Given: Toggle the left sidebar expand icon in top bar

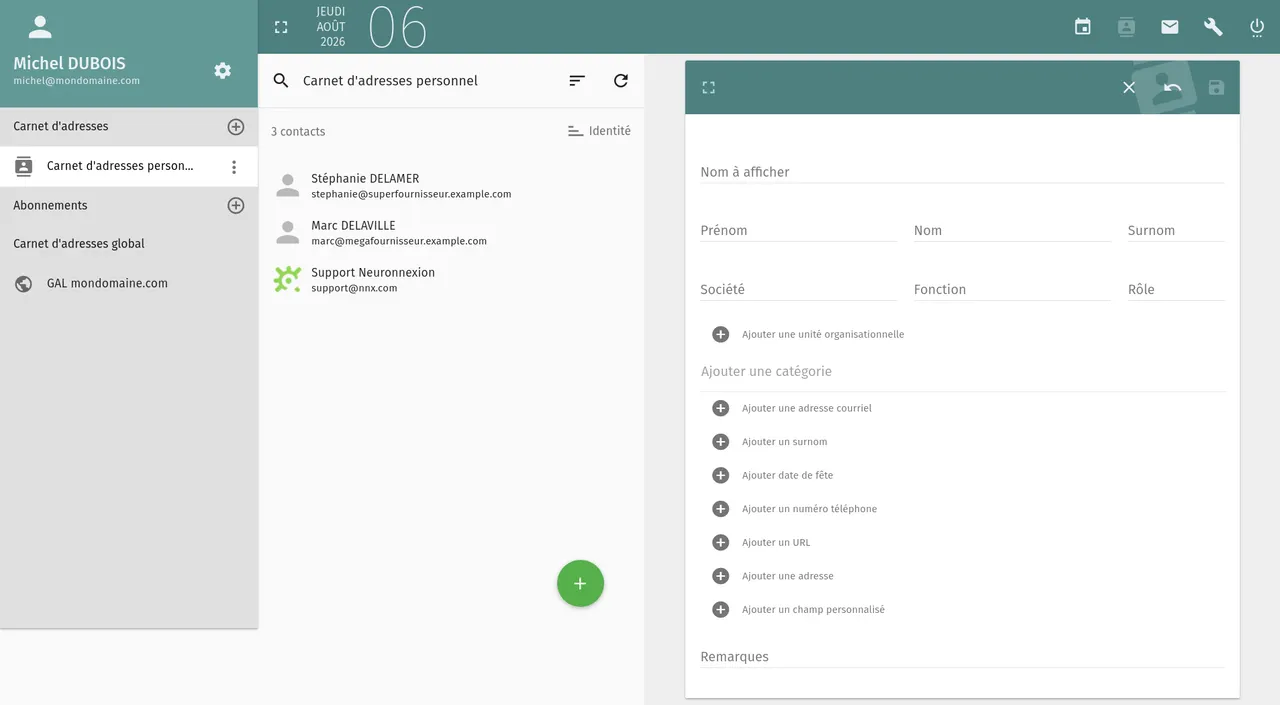Looking at the screenshot, I should [x=281, y=28].
